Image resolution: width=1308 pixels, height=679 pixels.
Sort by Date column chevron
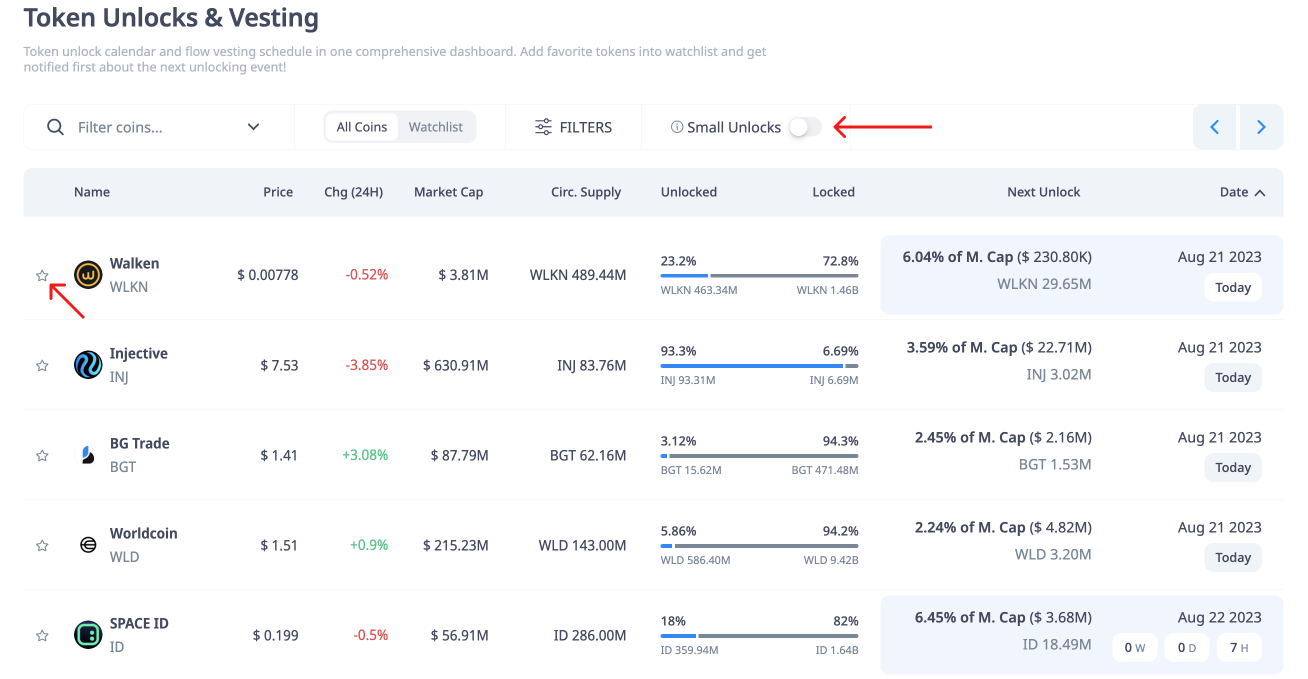tap(1259, 193)
